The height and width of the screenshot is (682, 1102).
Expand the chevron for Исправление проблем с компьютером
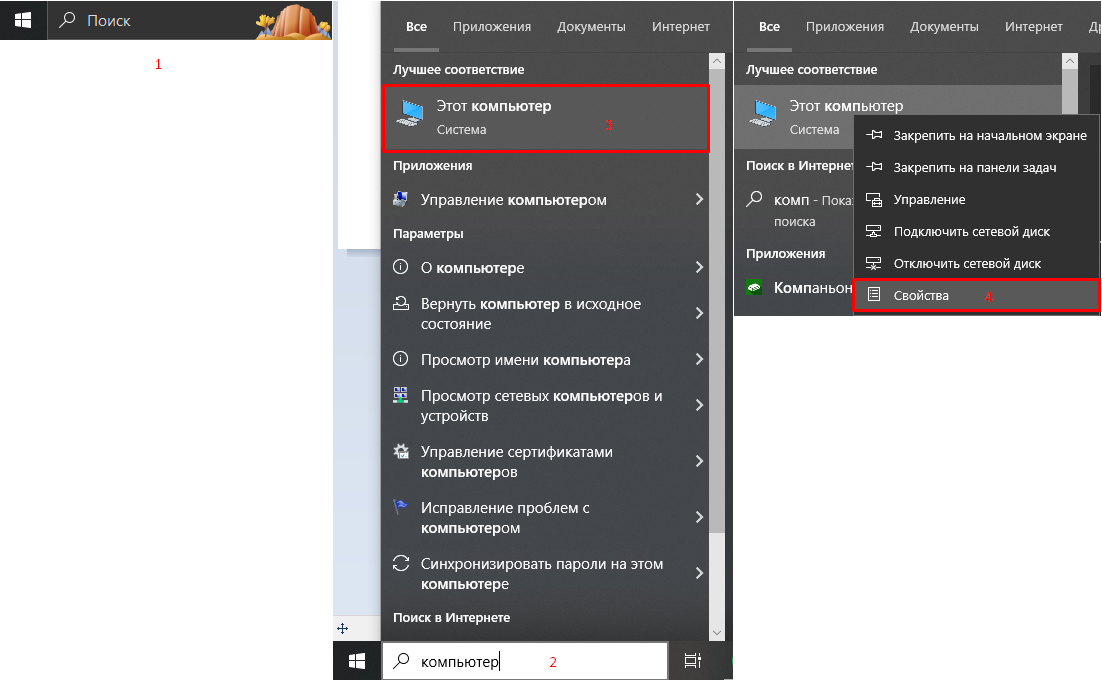click(x=698, y=517)
